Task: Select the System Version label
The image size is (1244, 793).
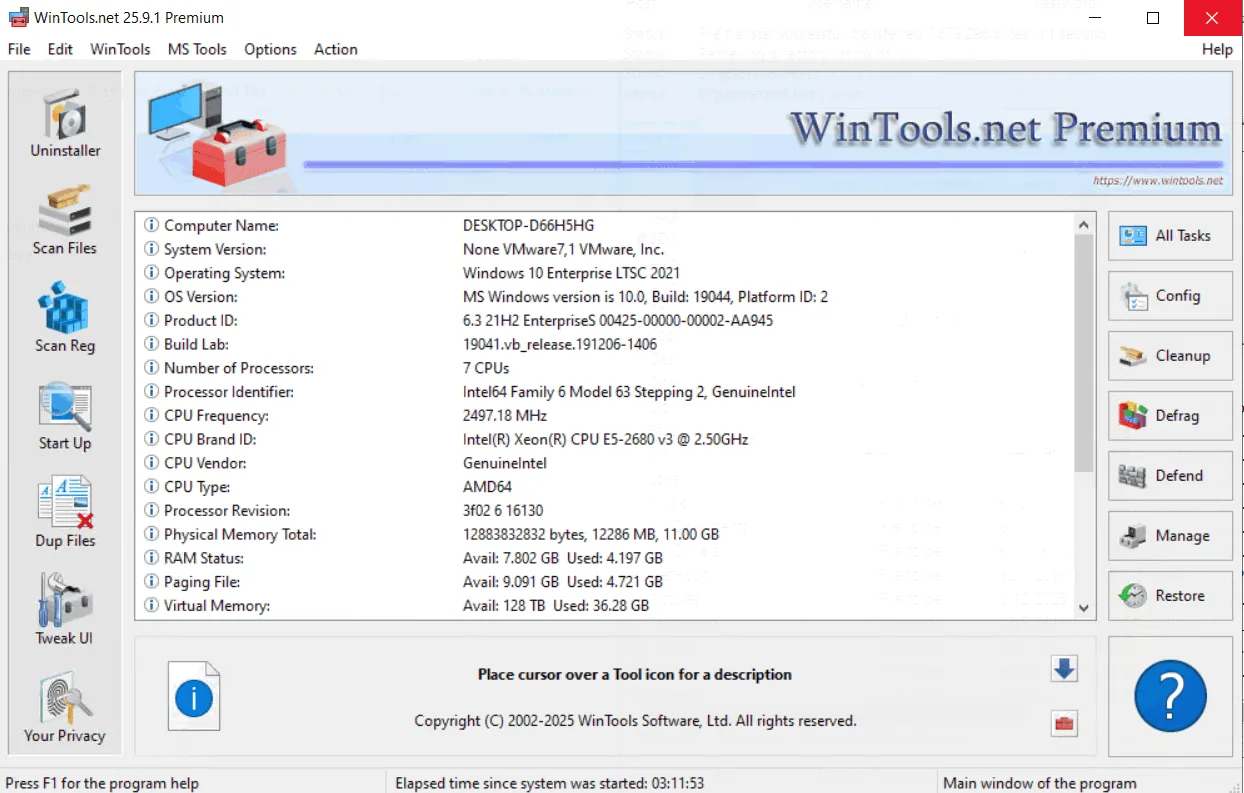Action: click(215, 249)
